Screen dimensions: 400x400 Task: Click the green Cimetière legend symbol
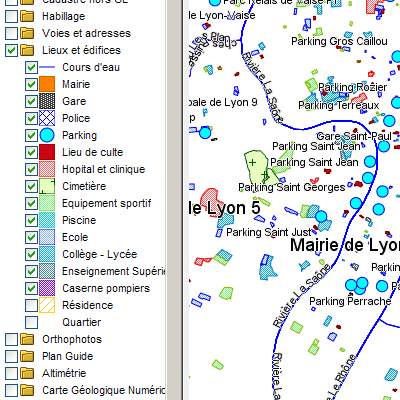pos(47,186)
